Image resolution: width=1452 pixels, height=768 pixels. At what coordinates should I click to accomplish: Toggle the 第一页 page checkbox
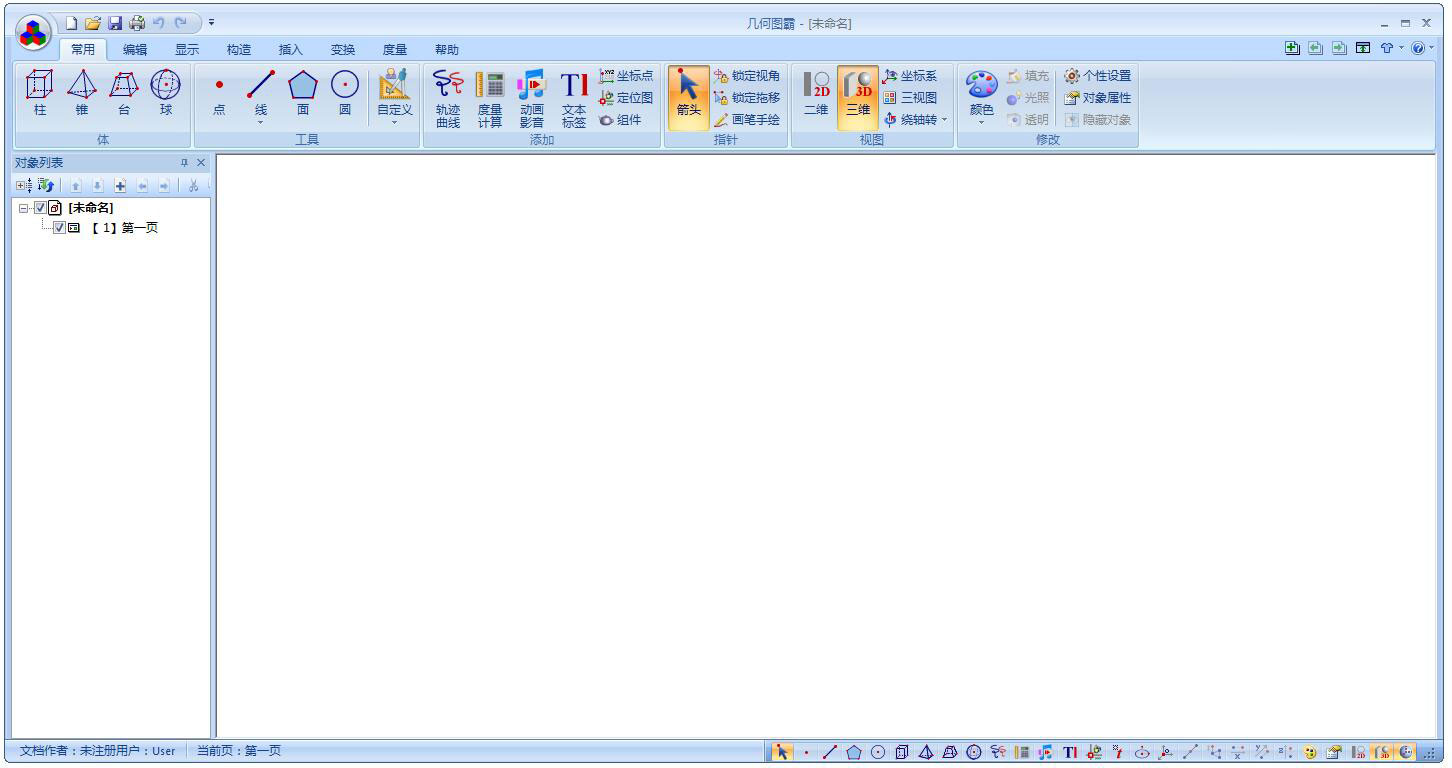[59, 228]
